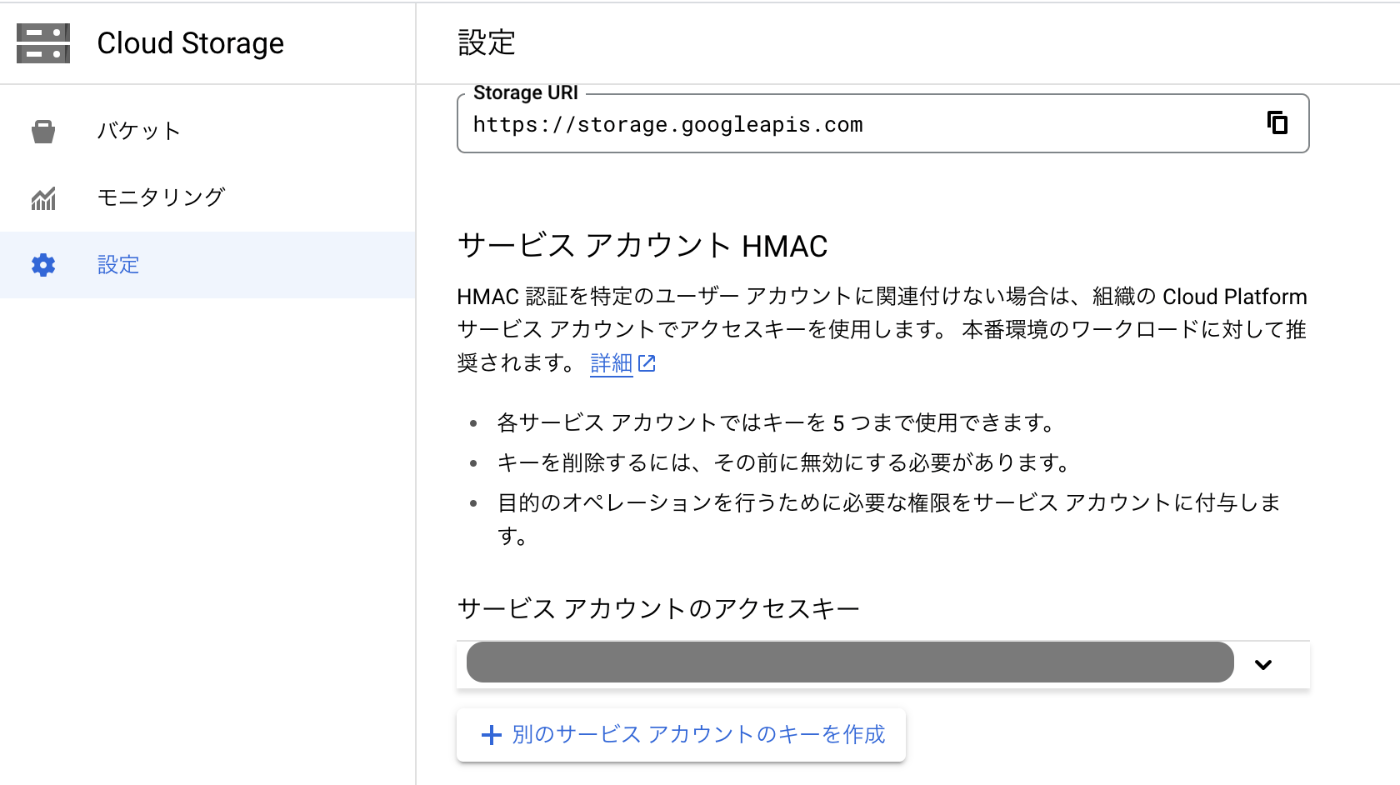
Task: Select the 設定 menu item
Action: pos(208,265)
